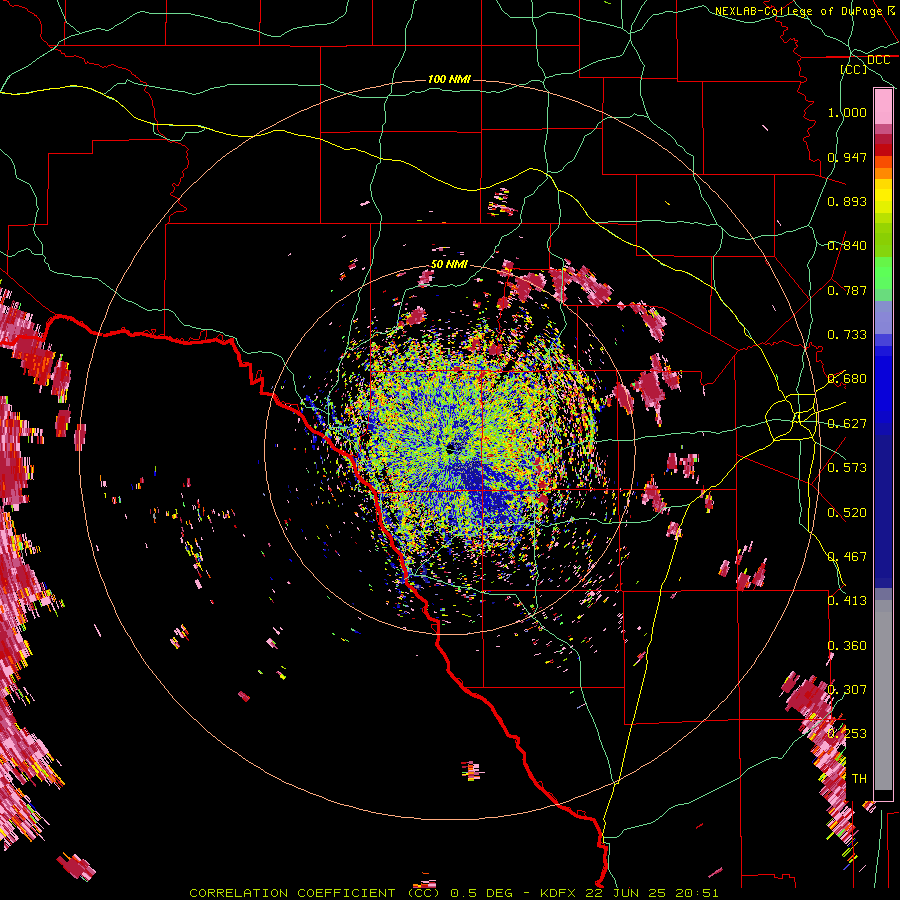The image size is (900, 900).
Task: Select the 0.627 color scale value
Action: pos(847,424)
